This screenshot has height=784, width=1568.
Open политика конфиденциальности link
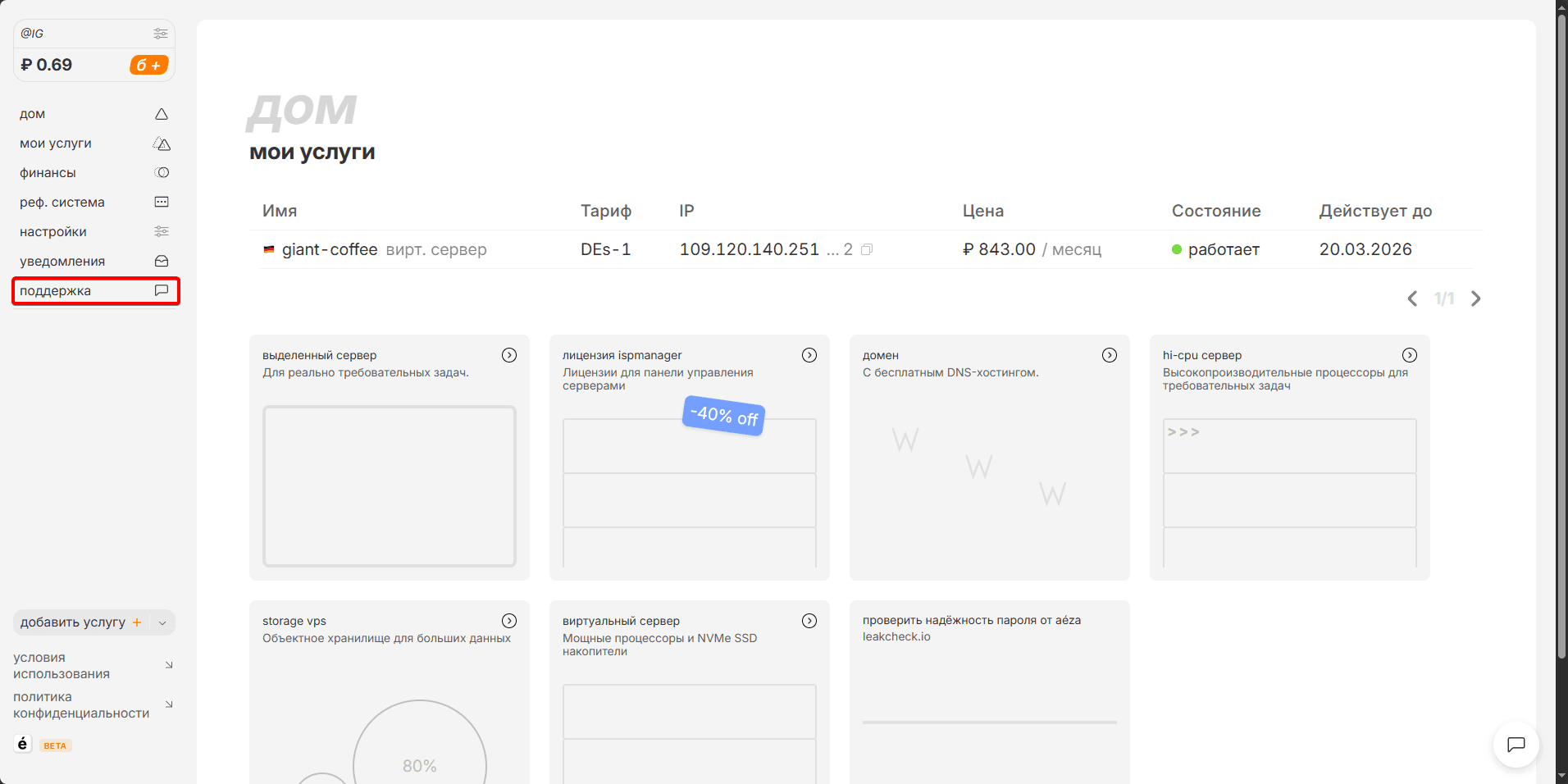pyautogui.click(x=81, y=705)
